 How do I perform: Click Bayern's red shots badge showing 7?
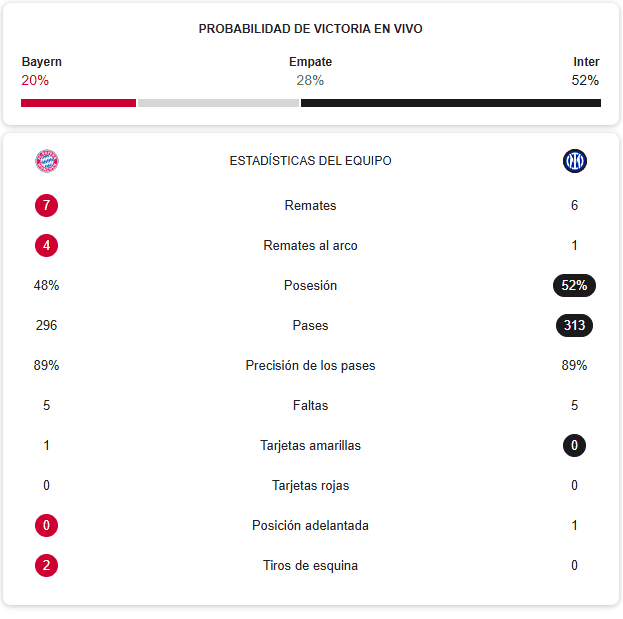pyautogui.click(x=46, y=206)
